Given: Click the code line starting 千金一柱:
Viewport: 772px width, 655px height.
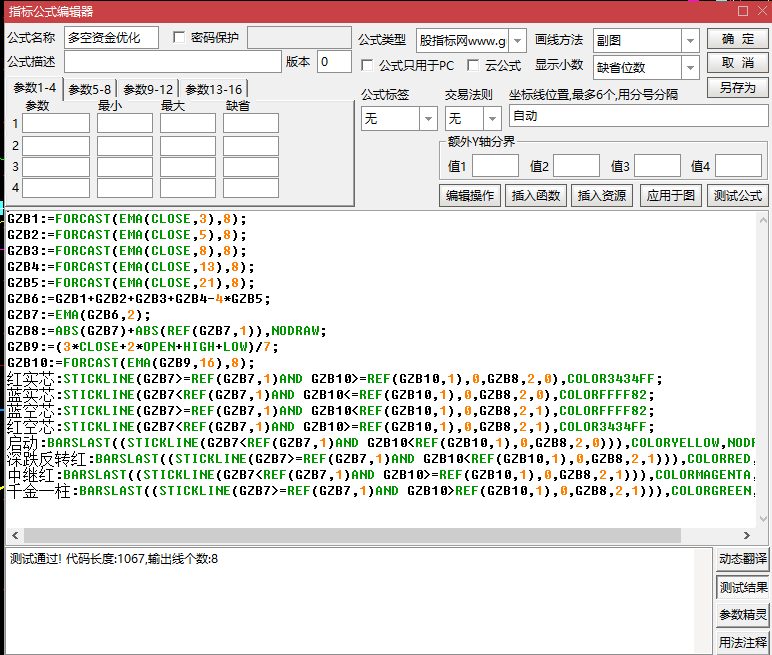Looking at the screenshot, I should pos(380,491).
